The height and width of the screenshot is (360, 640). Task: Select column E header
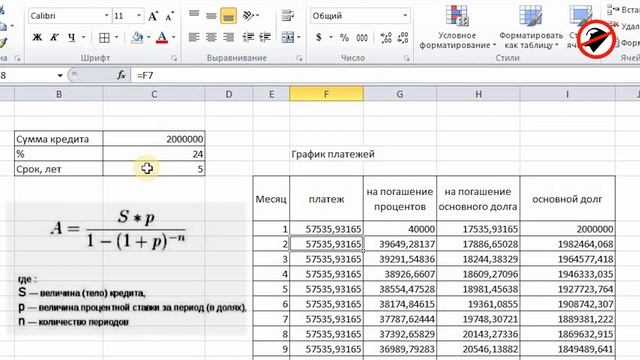(x=271, y=94)
